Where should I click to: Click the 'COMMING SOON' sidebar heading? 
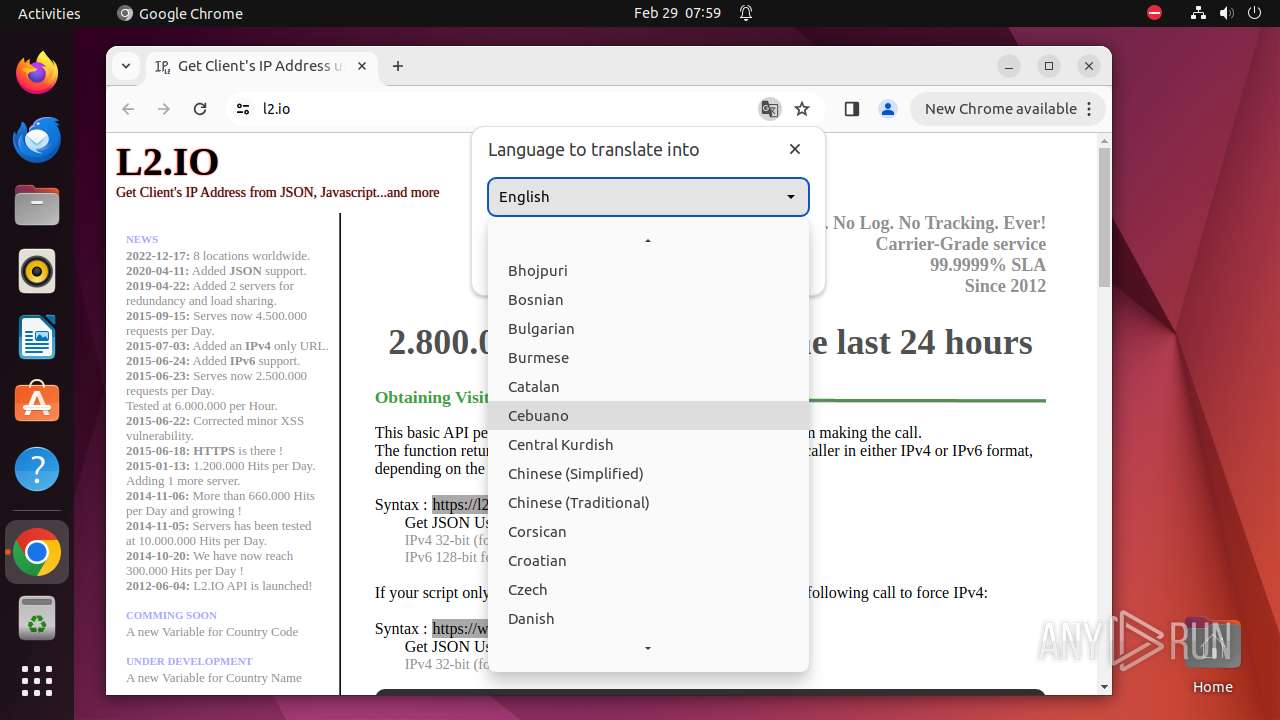[171, 615]
